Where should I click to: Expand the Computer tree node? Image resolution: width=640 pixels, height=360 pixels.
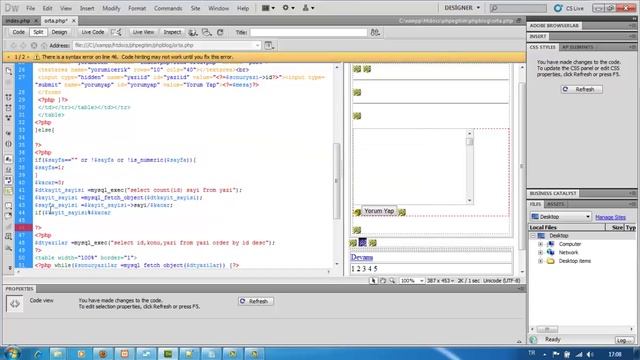541,244
